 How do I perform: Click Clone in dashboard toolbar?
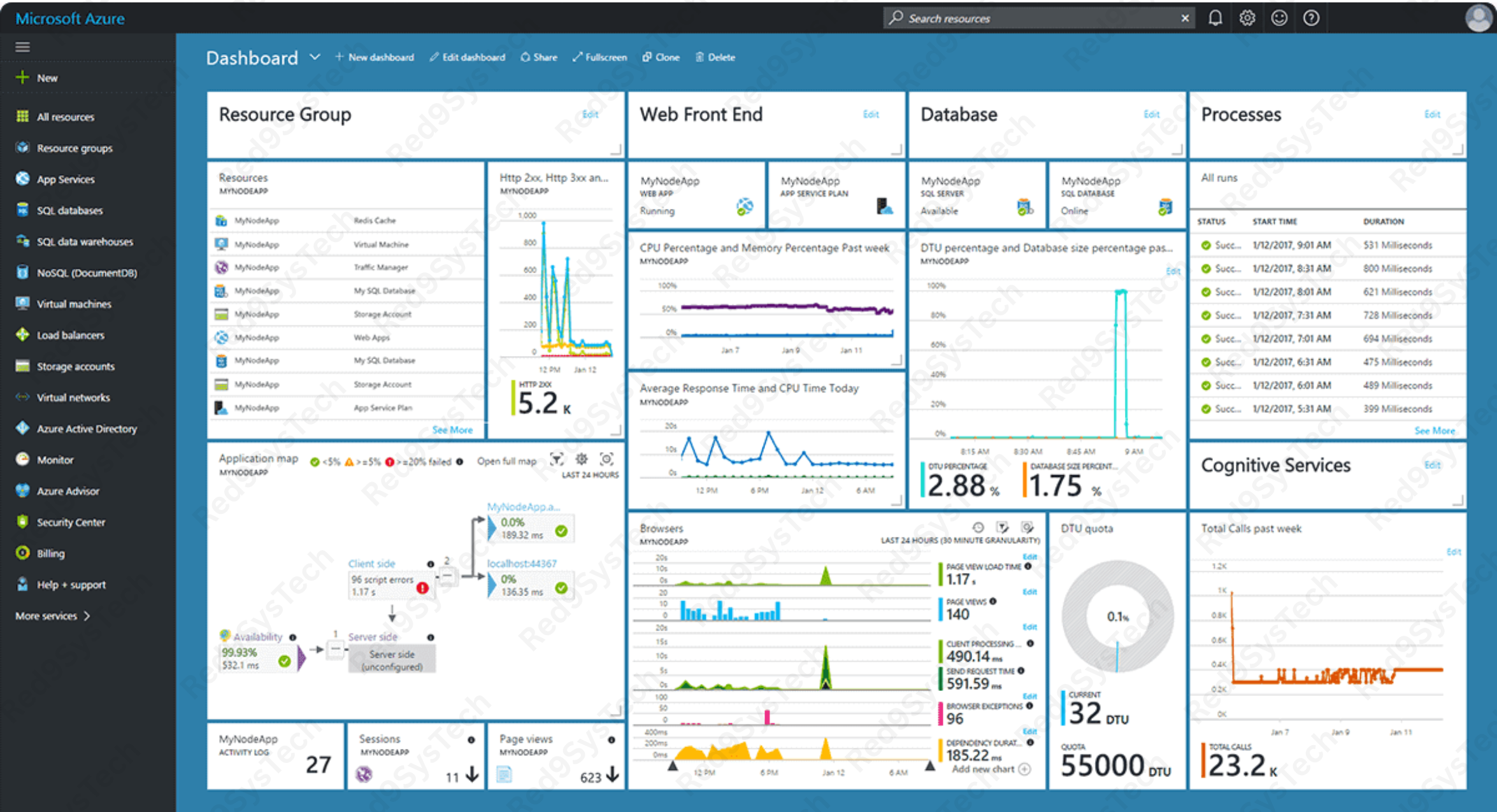point(661,57)
